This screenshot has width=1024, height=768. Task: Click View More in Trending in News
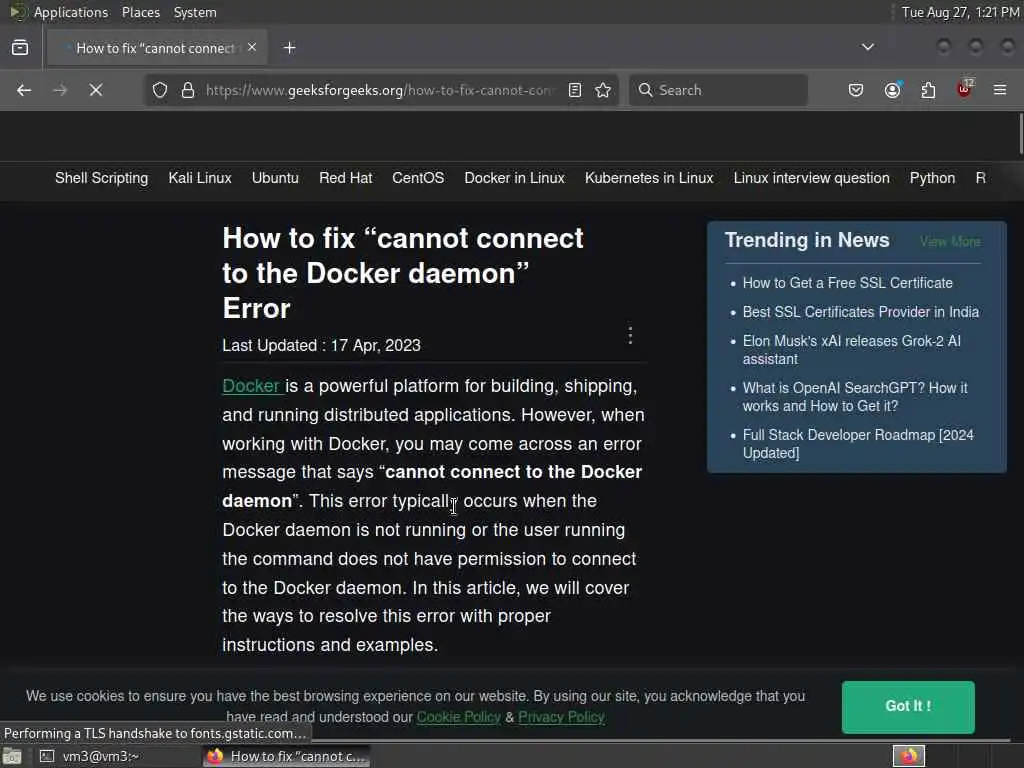coord(950,242)
